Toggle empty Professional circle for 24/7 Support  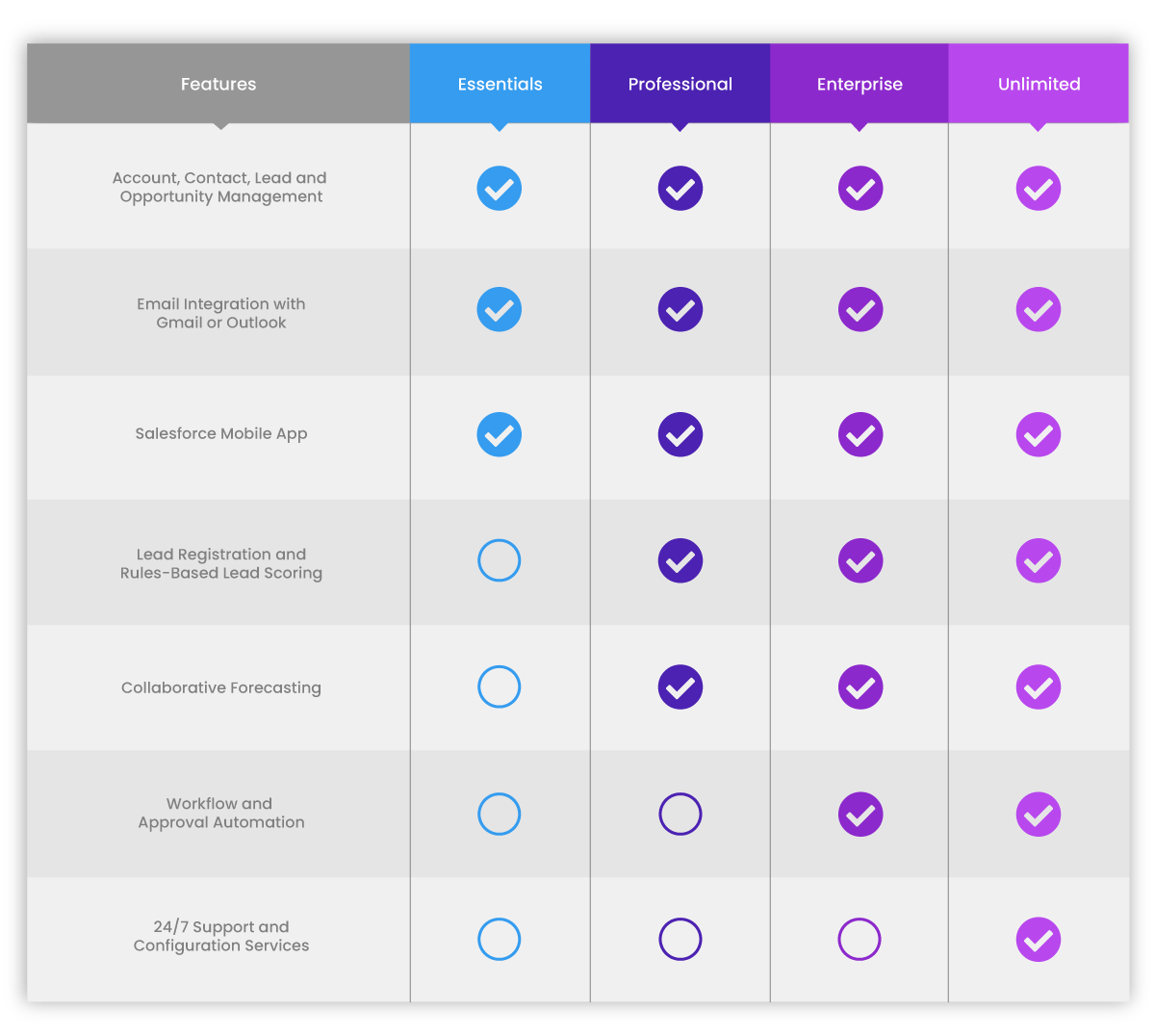coord(680,940)
